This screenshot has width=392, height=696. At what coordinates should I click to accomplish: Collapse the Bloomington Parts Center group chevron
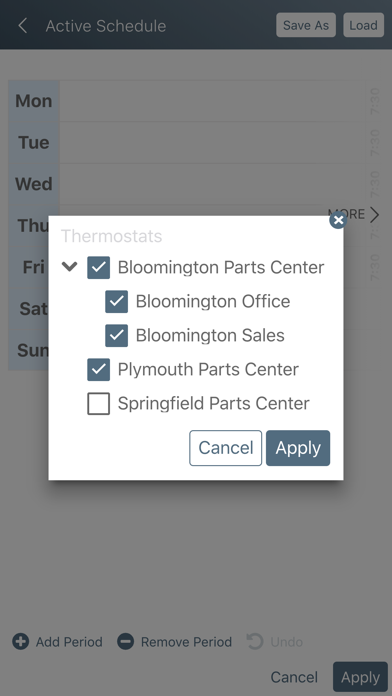pyautogui.click(x=69, y=267)
